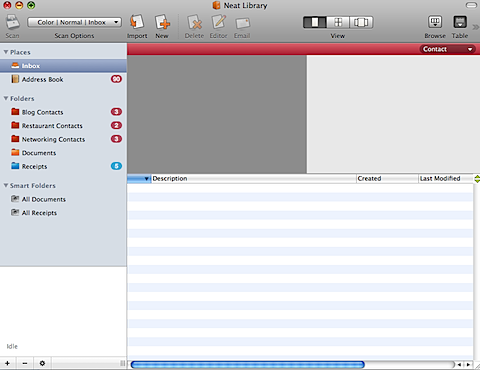Click the All Documents smart folder icon
480x370 pixels.
tap(15, 199)
